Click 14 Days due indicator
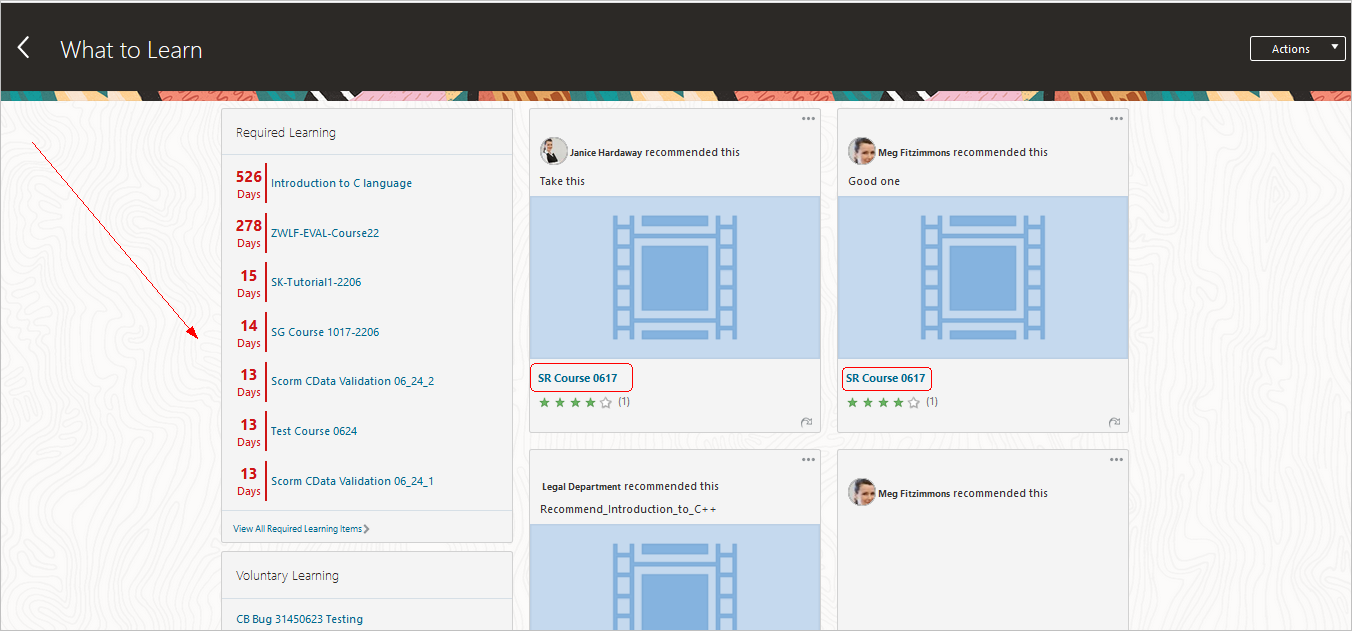 click(249, 332)
